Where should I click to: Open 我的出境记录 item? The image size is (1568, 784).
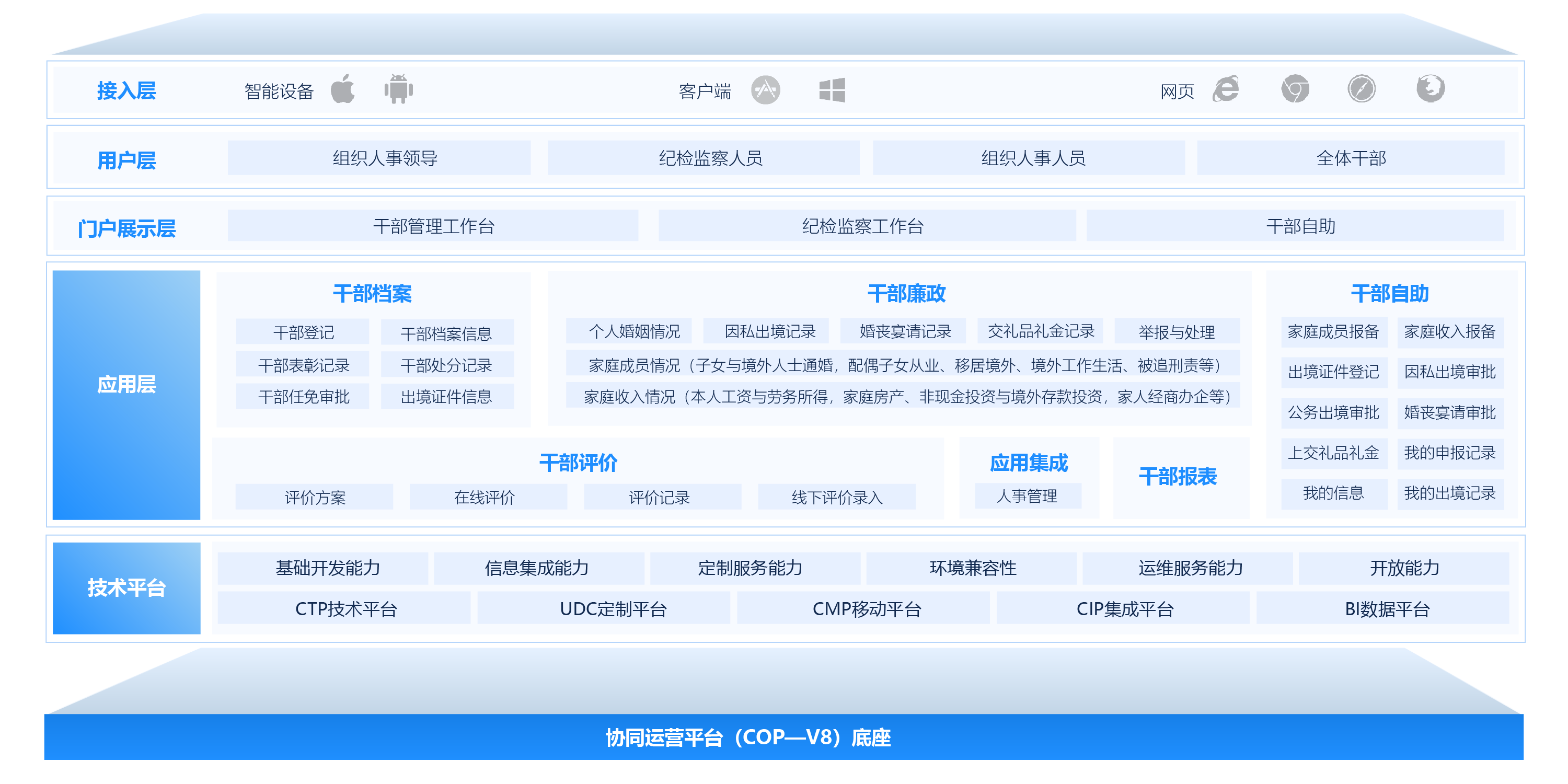pyautogui.click(x=1450, y=493)
